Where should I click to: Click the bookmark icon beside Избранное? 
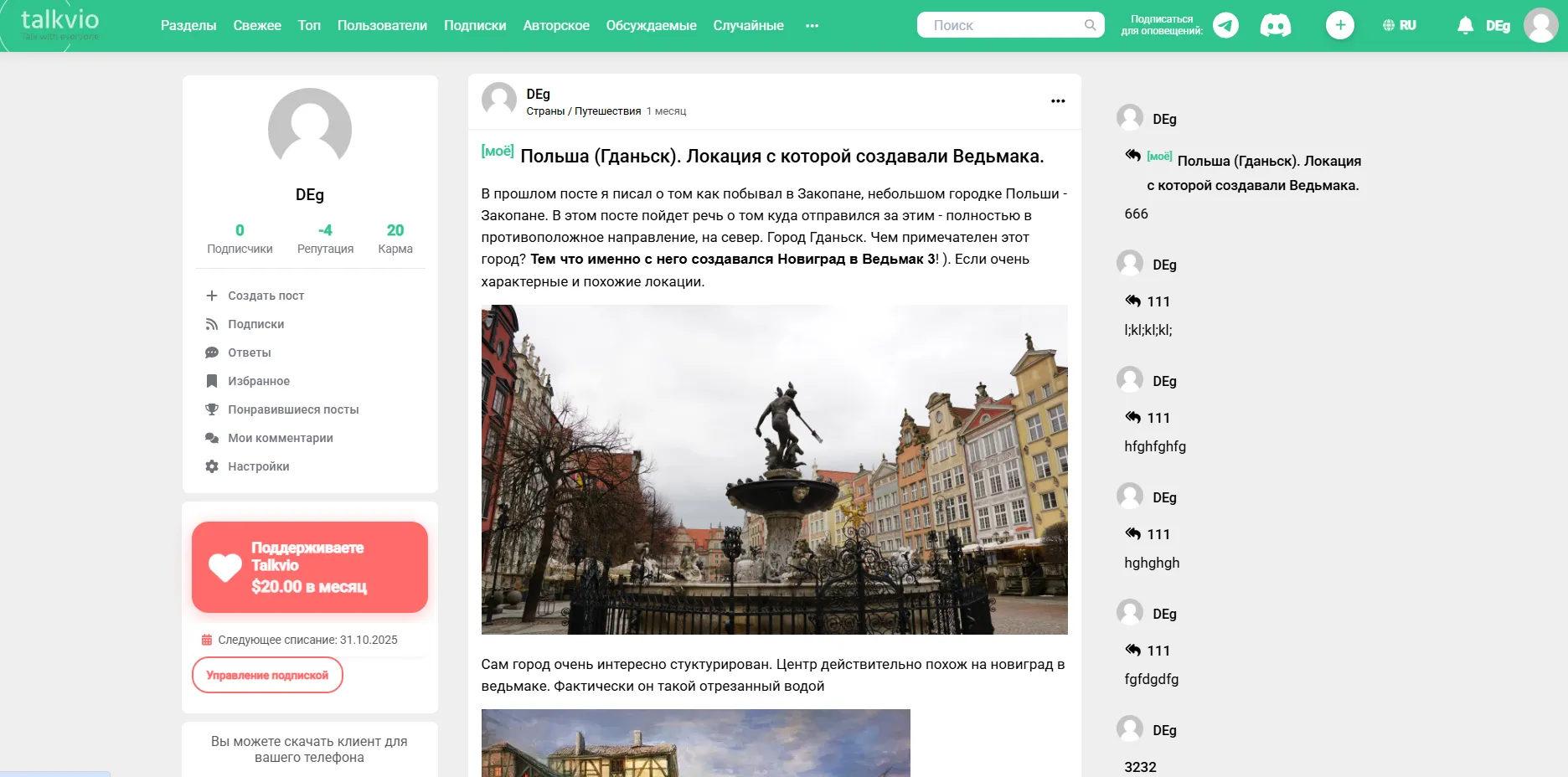212,381
